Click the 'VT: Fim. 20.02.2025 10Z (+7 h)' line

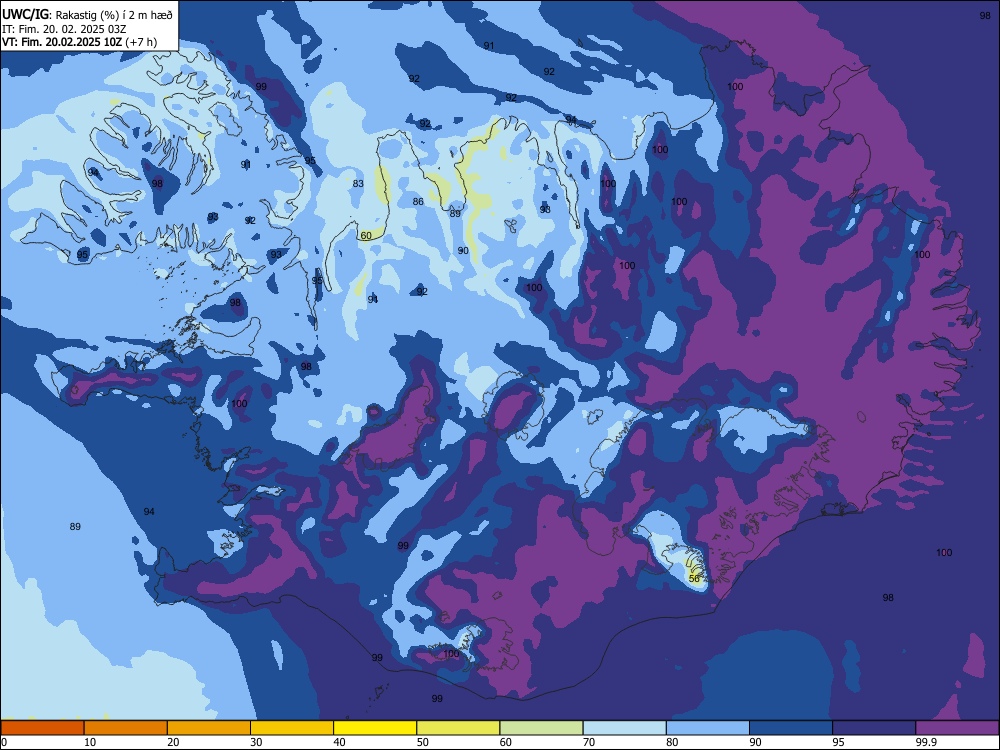[79, 42]
